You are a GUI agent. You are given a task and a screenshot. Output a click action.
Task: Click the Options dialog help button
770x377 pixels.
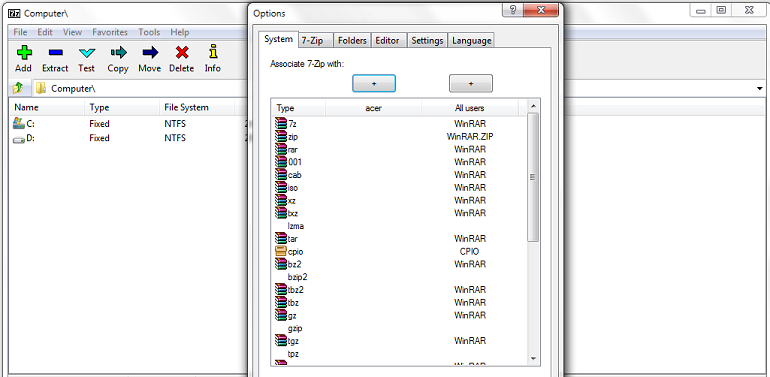pyautogui.click(x=513, y=10)
